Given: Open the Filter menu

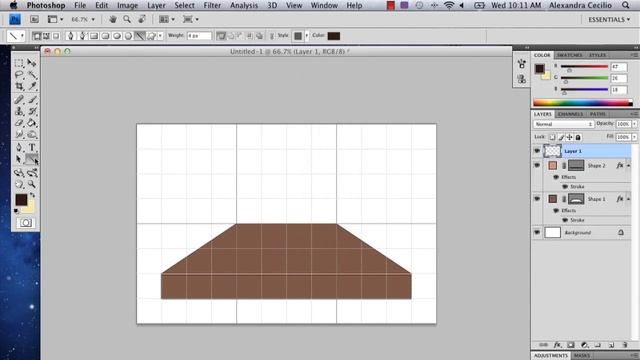Looking at the screenshot, I should [x=212, y=5].
